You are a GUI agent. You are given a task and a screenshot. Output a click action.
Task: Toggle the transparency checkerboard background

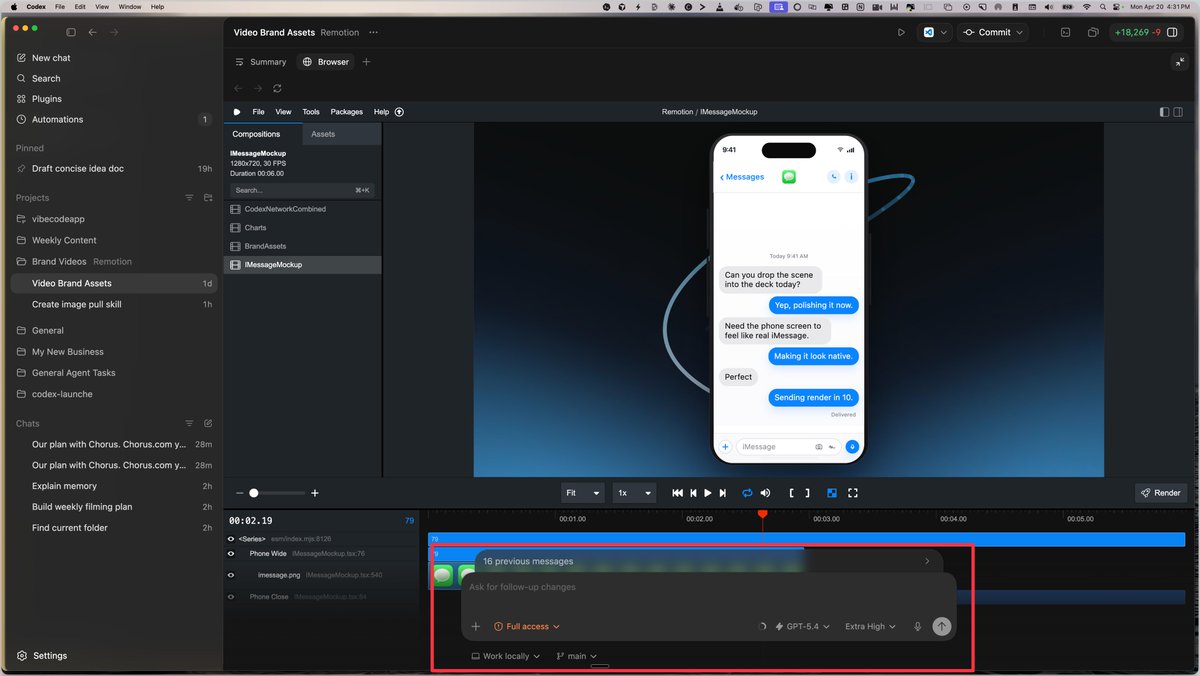(x=832, y=493)
